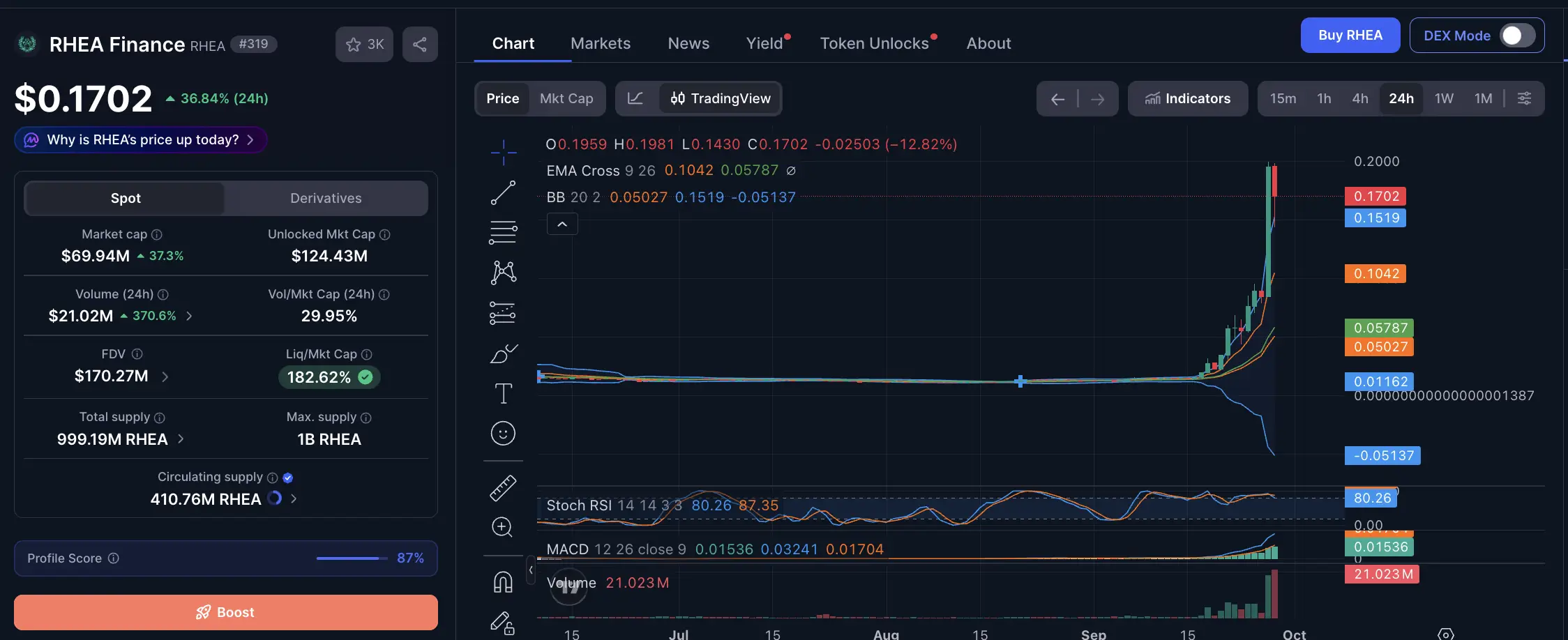
Task: Switch to the line chart icon
Action: coord(635,98)
